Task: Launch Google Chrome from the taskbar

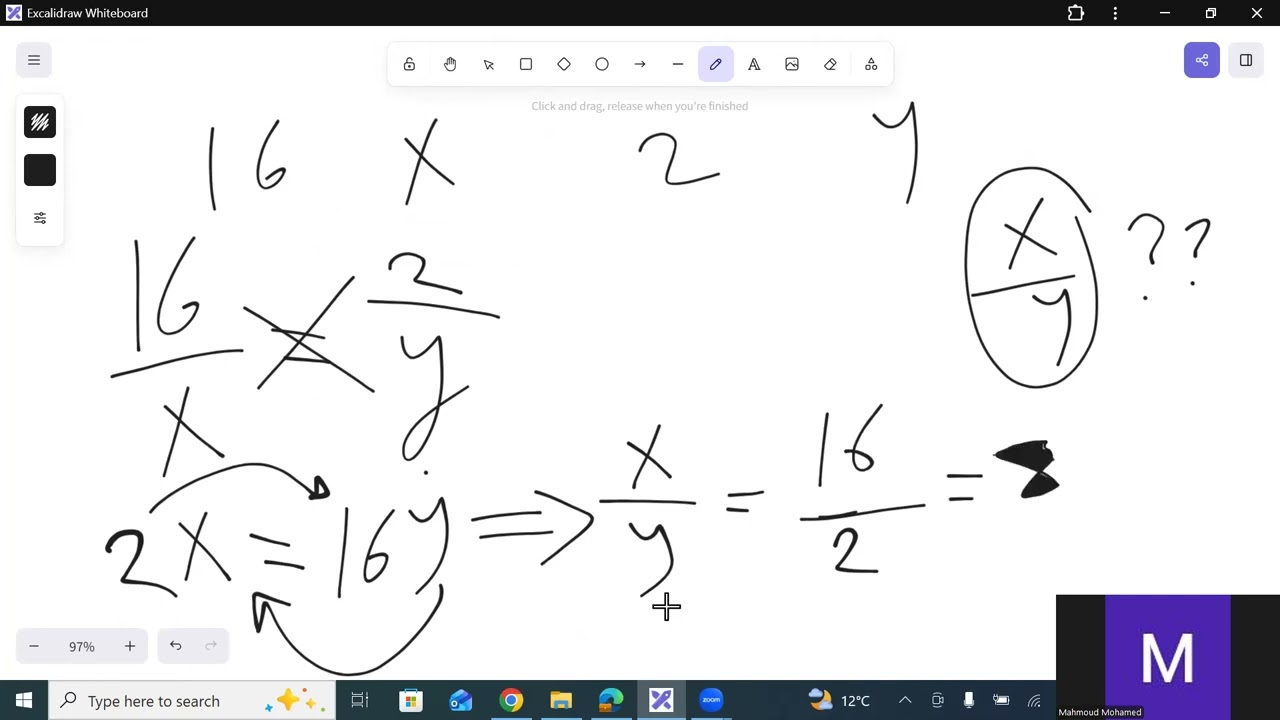Action: [x=511, y=700]
